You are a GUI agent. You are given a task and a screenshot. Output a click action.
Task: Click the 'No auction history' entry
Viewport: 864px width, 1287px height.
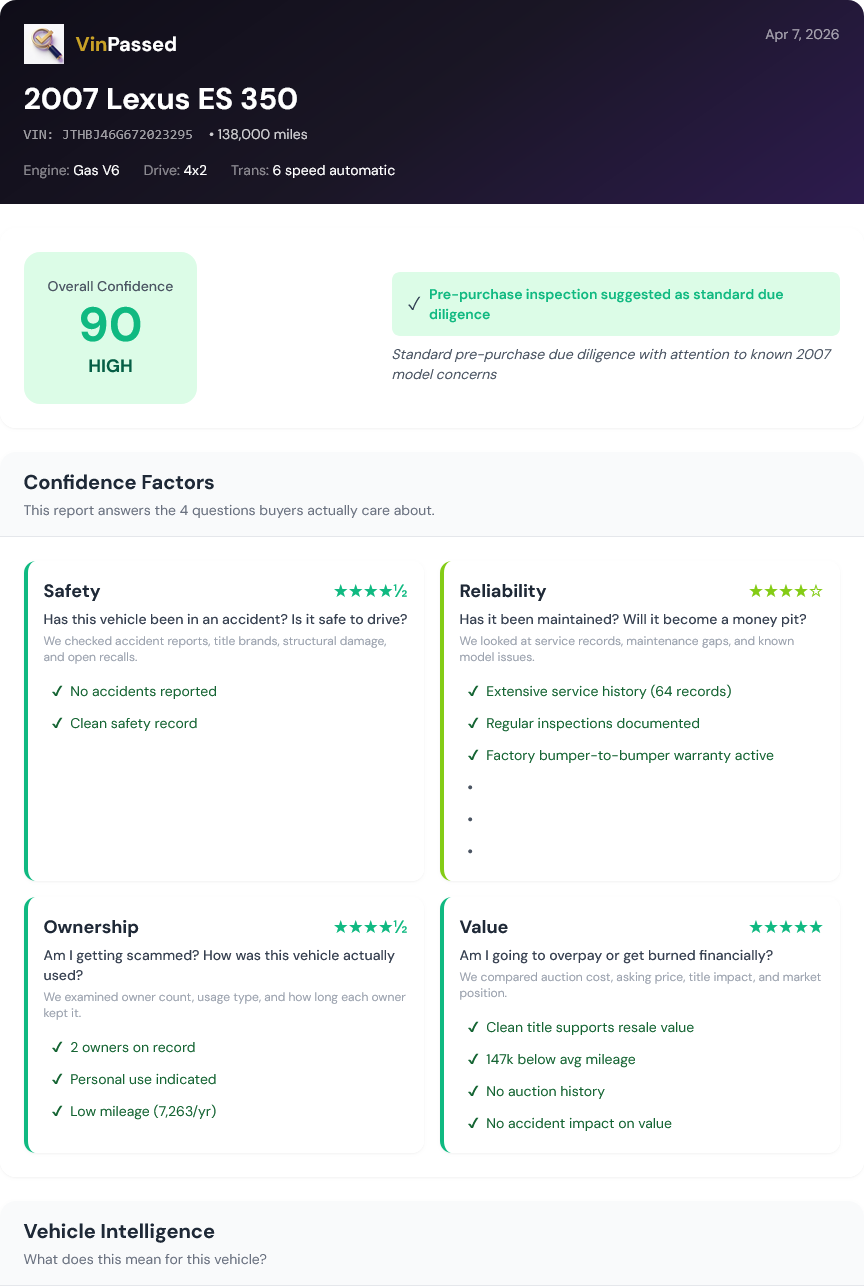coord(545,1091)
